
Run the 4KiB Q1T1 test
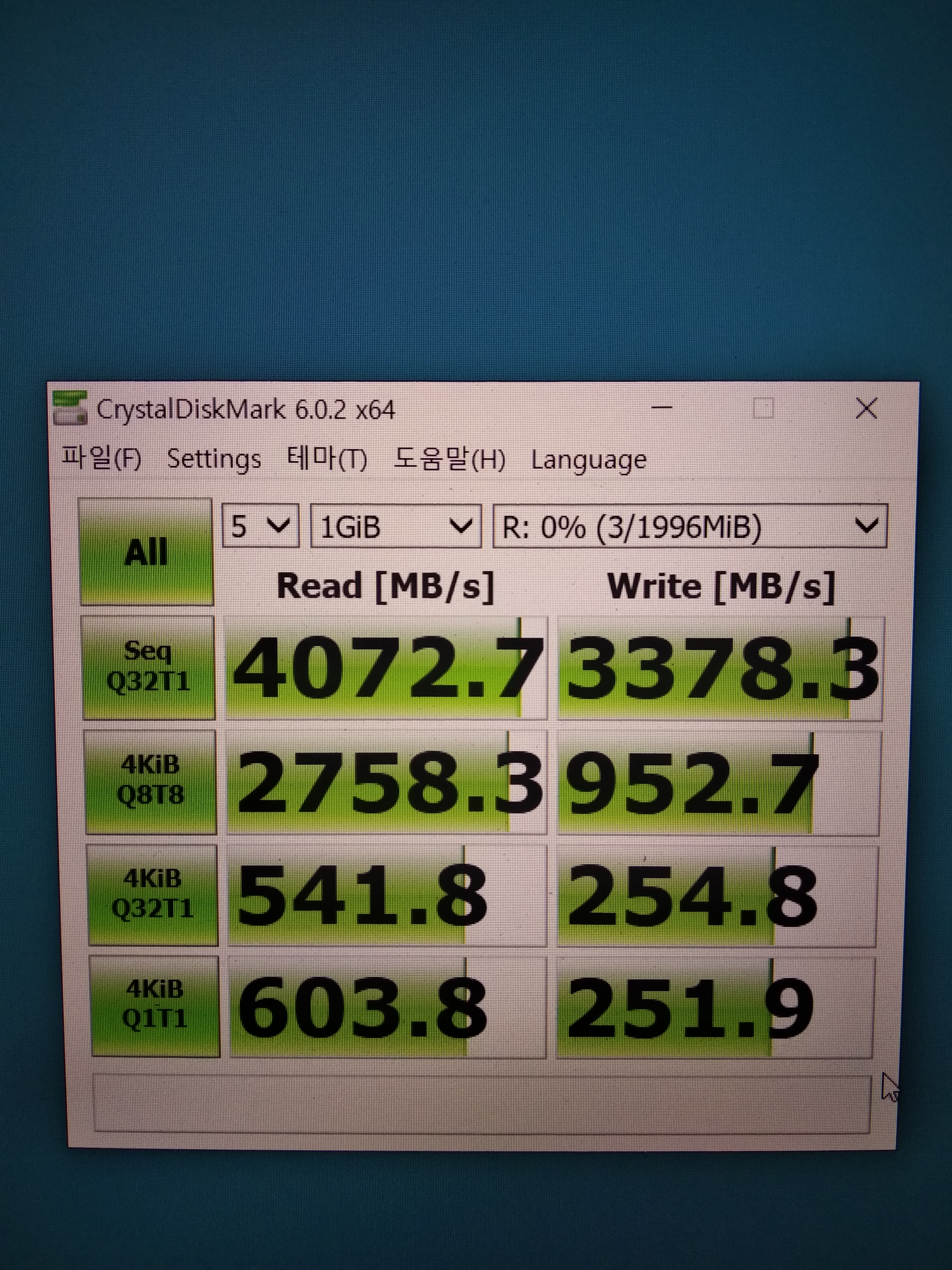tap(155, 1006)
